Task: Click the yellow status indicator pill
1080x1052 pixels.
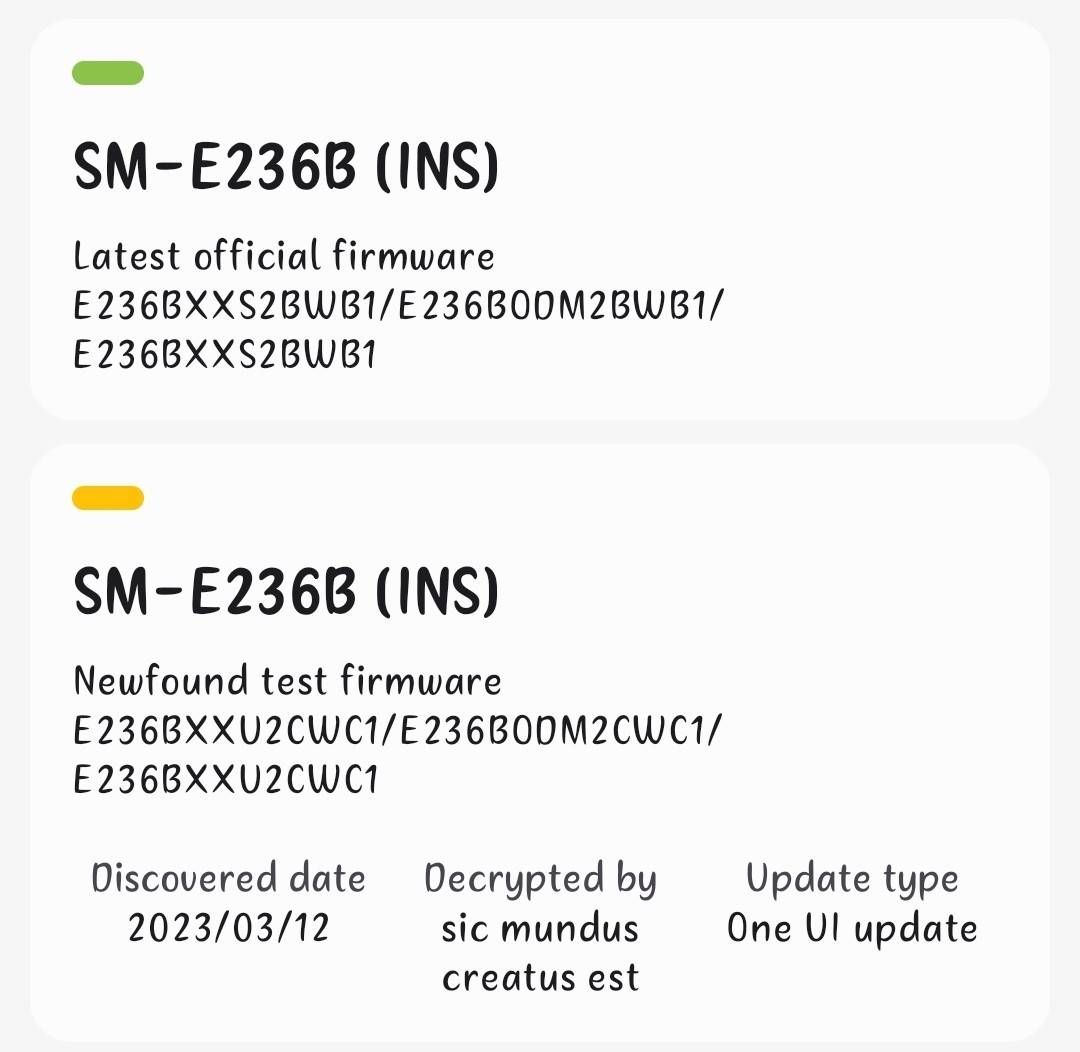Action: tap(107, 498)
